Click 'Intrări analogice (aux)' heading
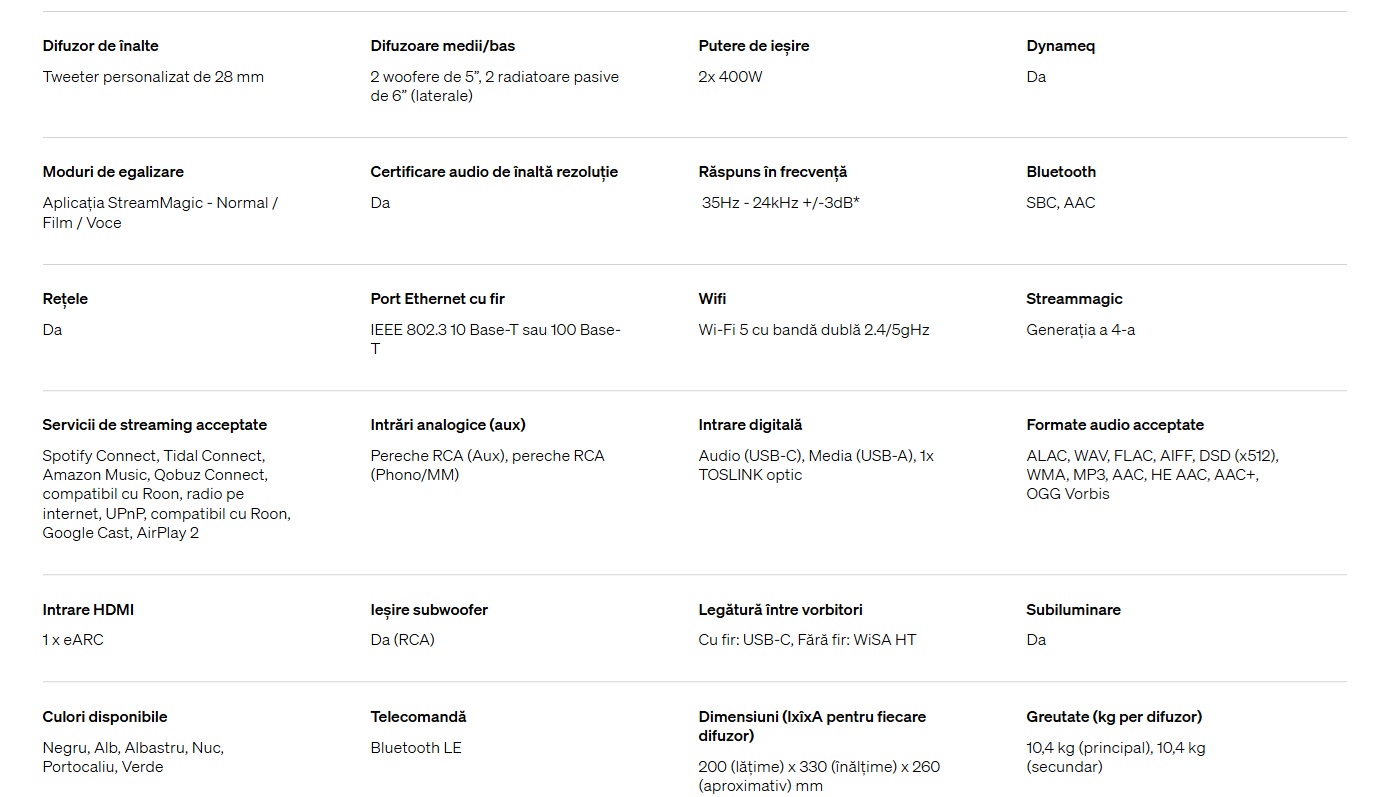Viewport: 1373px width, 797px height. point(448,425)
